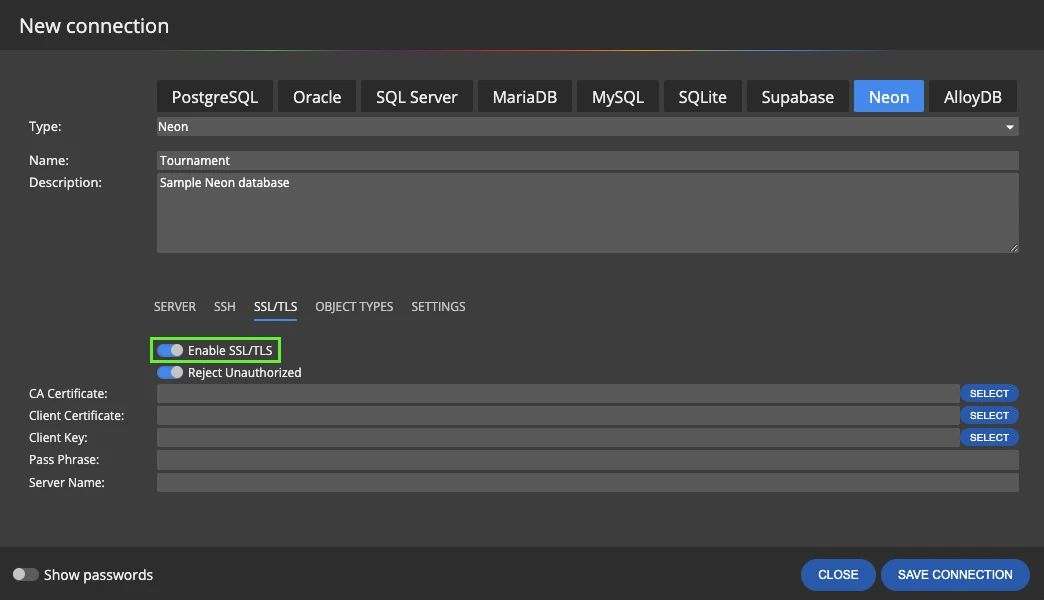Select the MariaDB type button
This screenshot has height=600, width=1044.
pyautogui.click(x=525, y=97)
